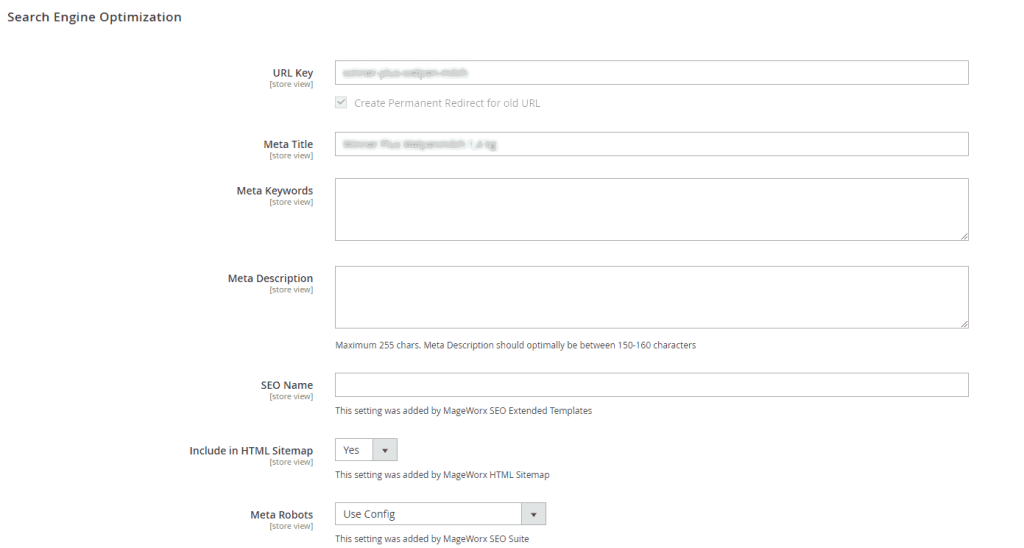Screen dimensions: 1024x548
Task: Open the Meta Robots Use Config dropdown
Action: point(440,514)
